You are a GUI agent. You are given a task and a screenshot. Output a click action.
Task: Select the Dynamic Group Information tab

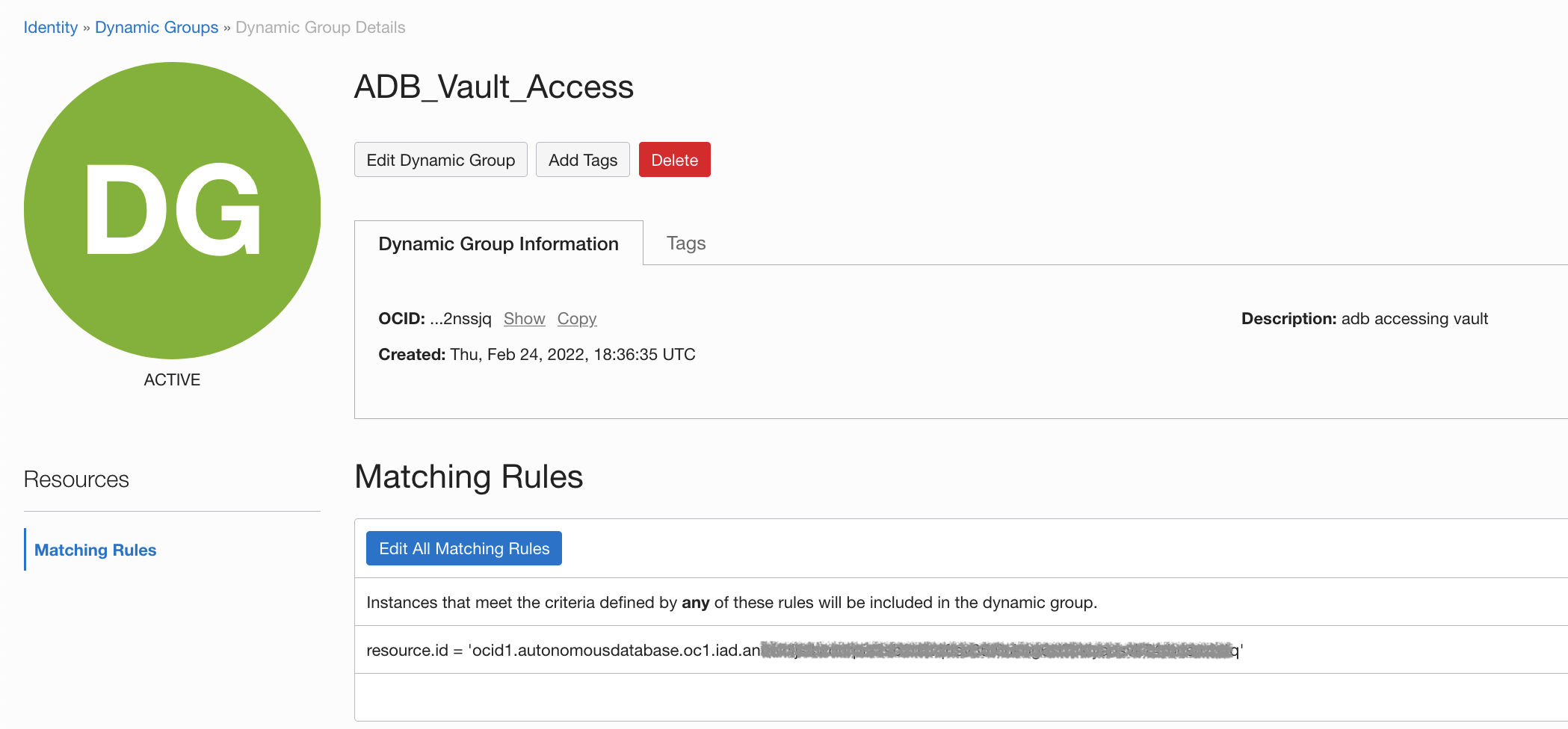click(499, 243)
